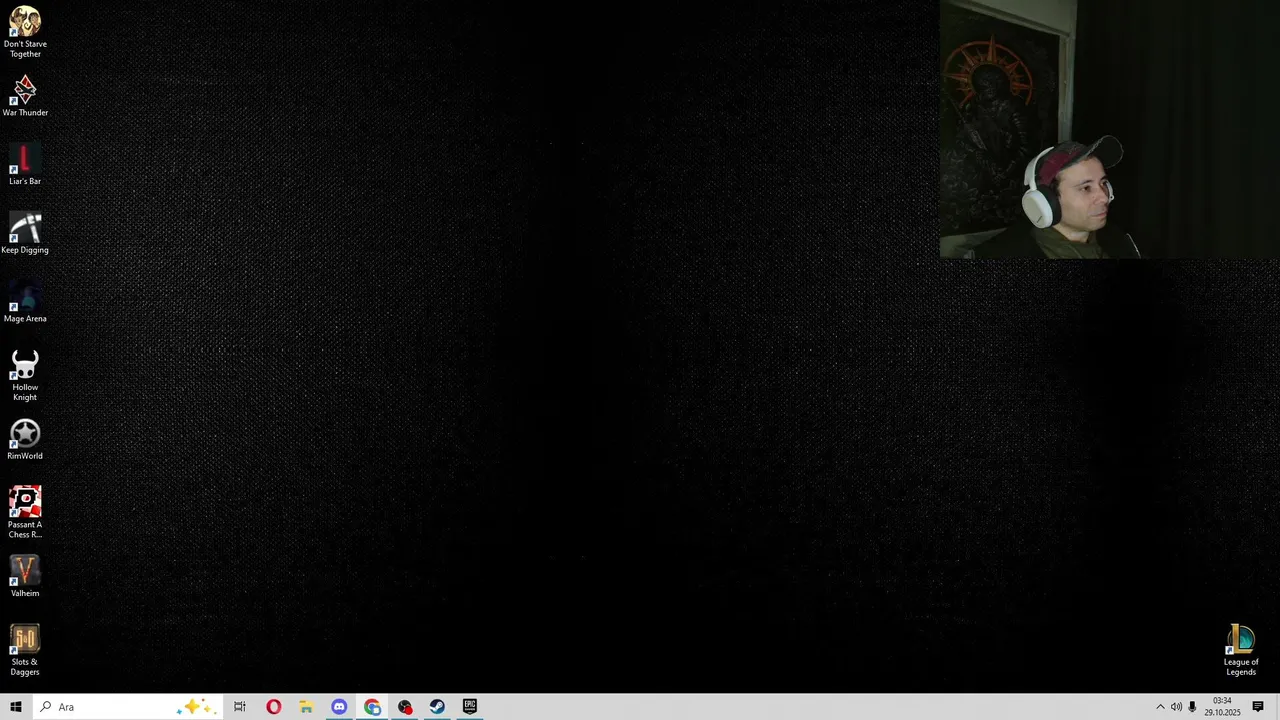
Task: Select the RimWorld desktop shortcut
Action: tap(25, 440)
